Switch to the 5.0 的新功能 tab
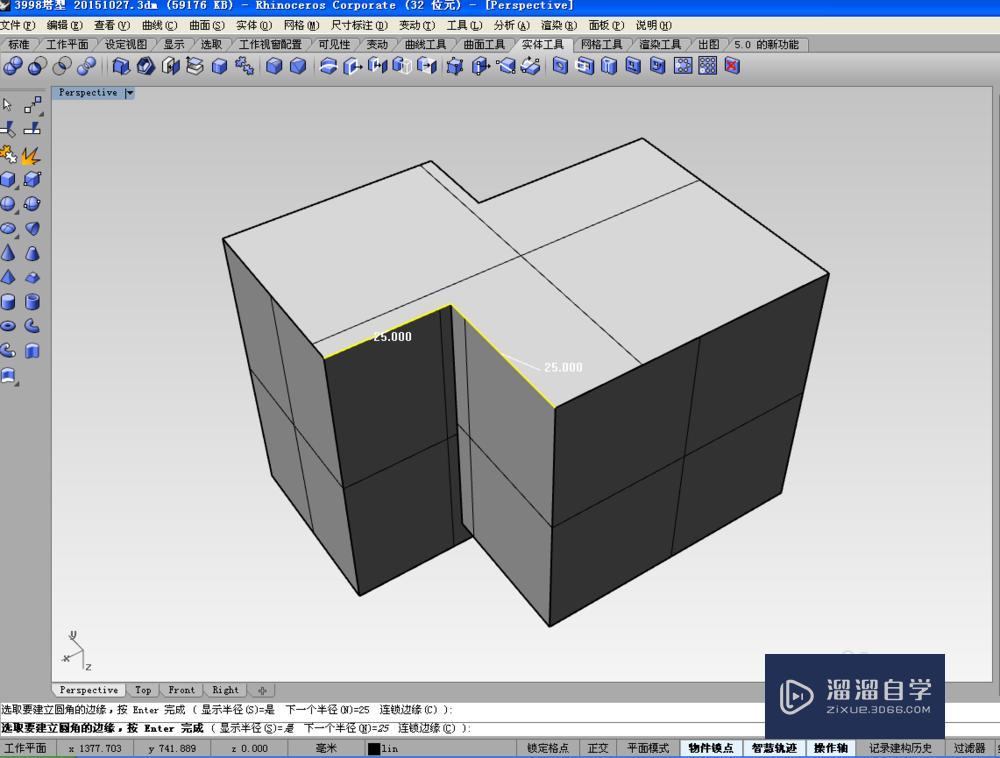This screenshot has height=758, width=1000. point(766,45)
